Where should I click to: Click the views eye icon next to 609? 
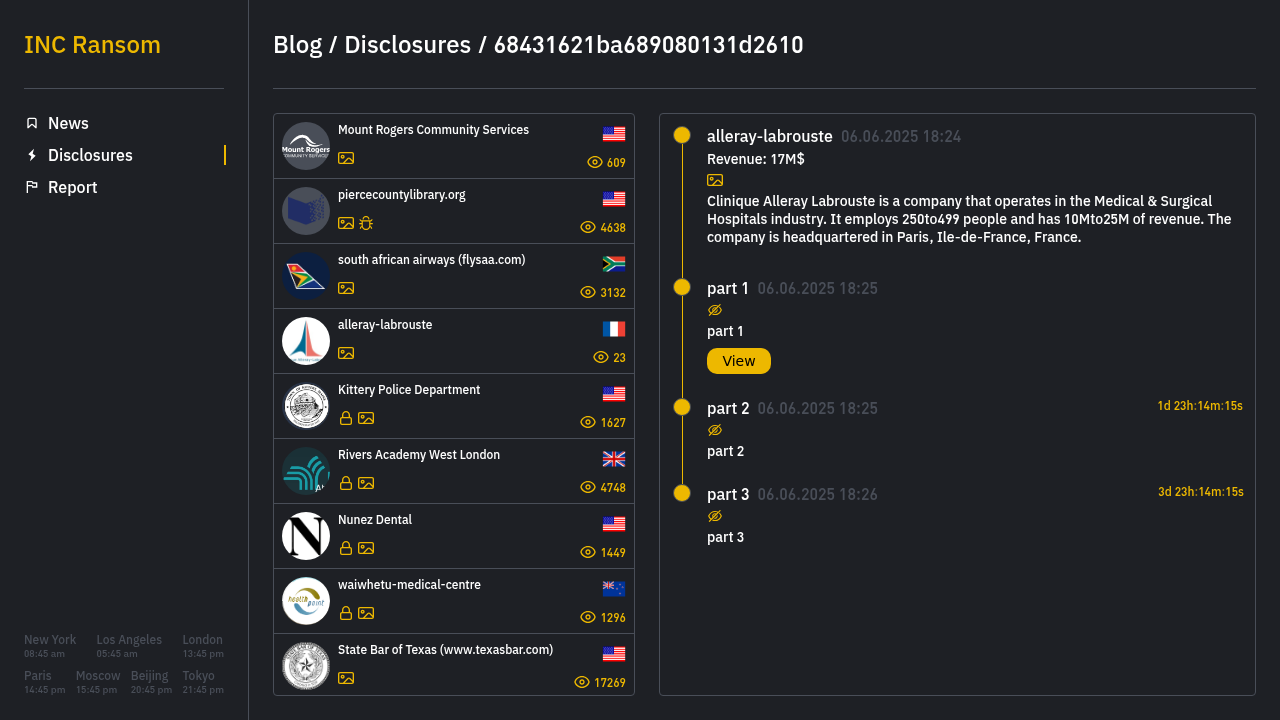pyautogui.click(x=595, y=162)
